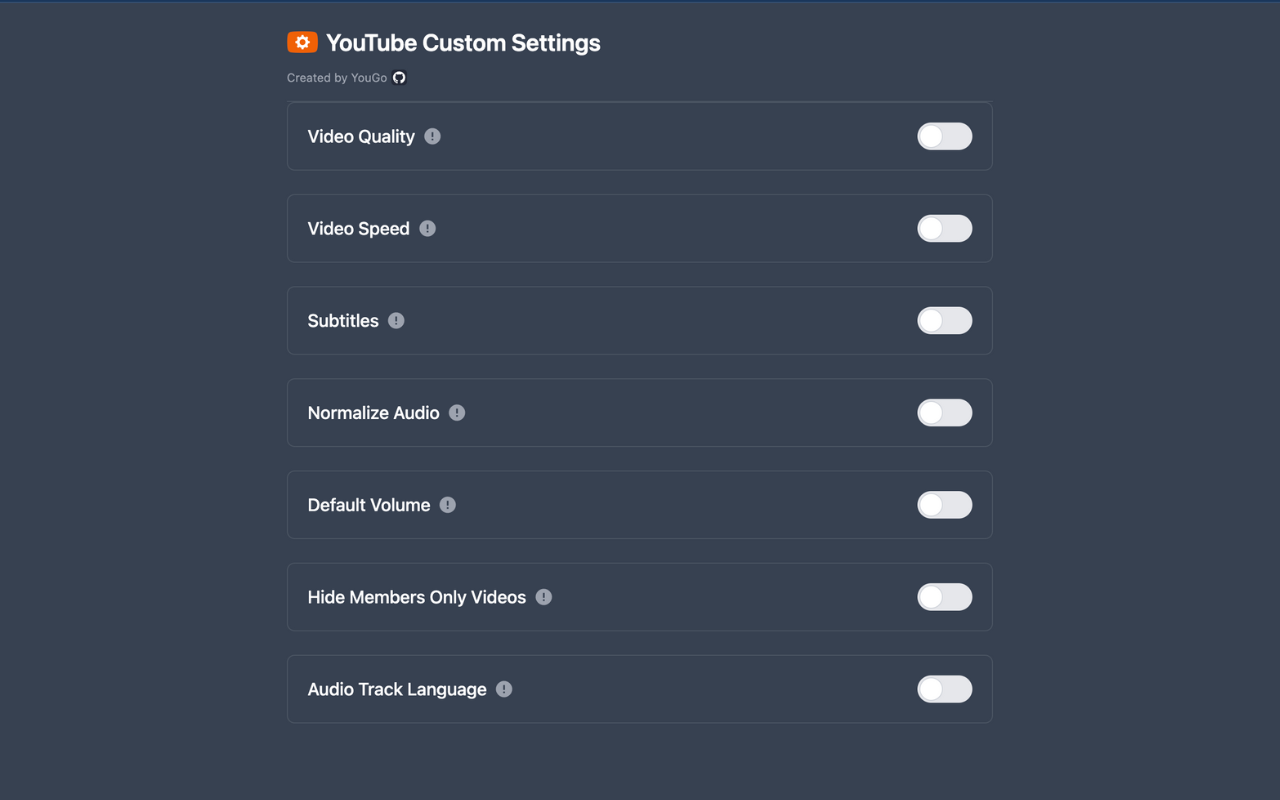The width and height of the screenshot is (1280, 800).
Task: Click the Created by YouGo text
Action: point(337,78)
